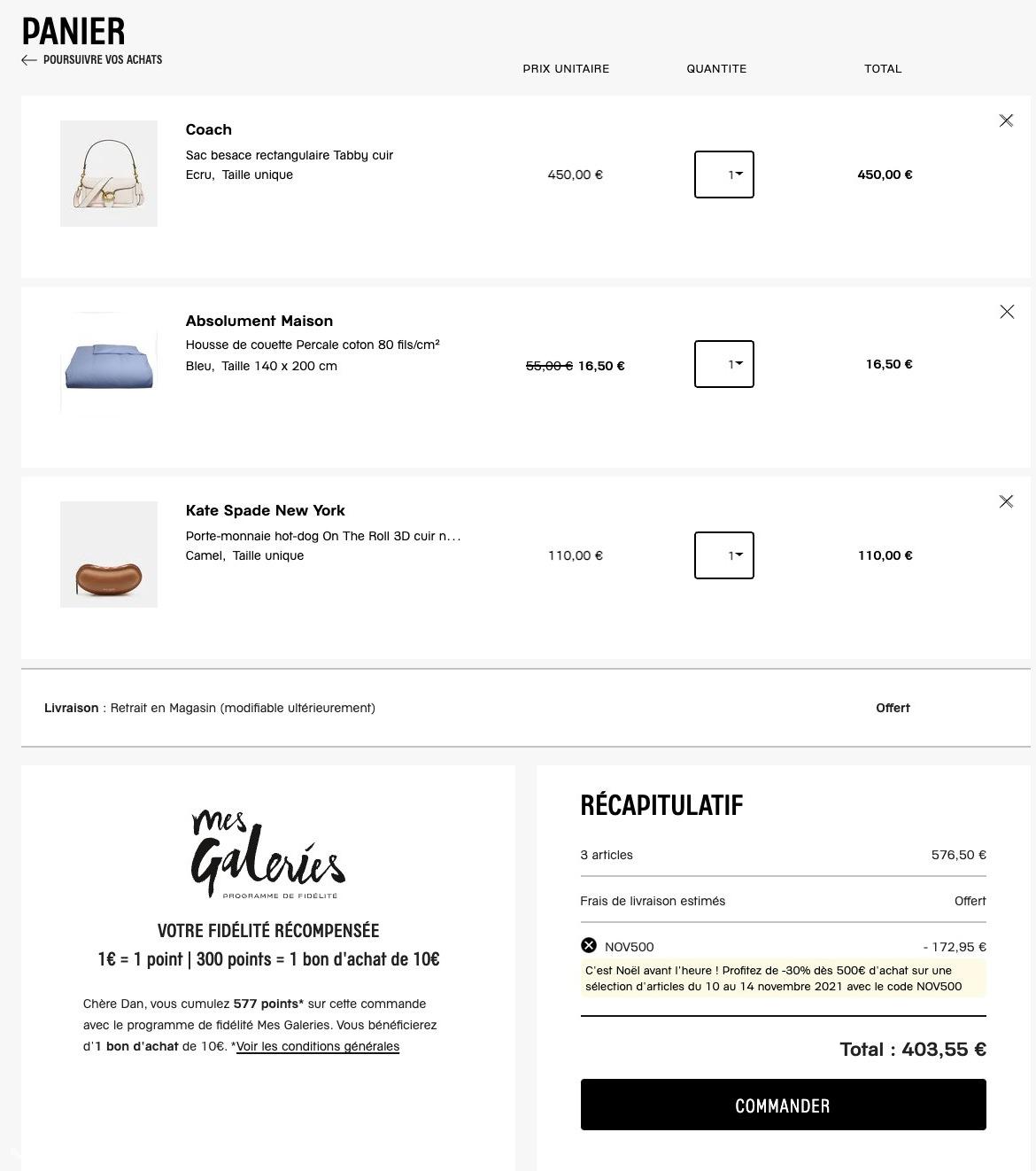Open quantity dropdown for Coach bag
Viewport: 1036px width, 1171px height.
(x=724, y=174)
